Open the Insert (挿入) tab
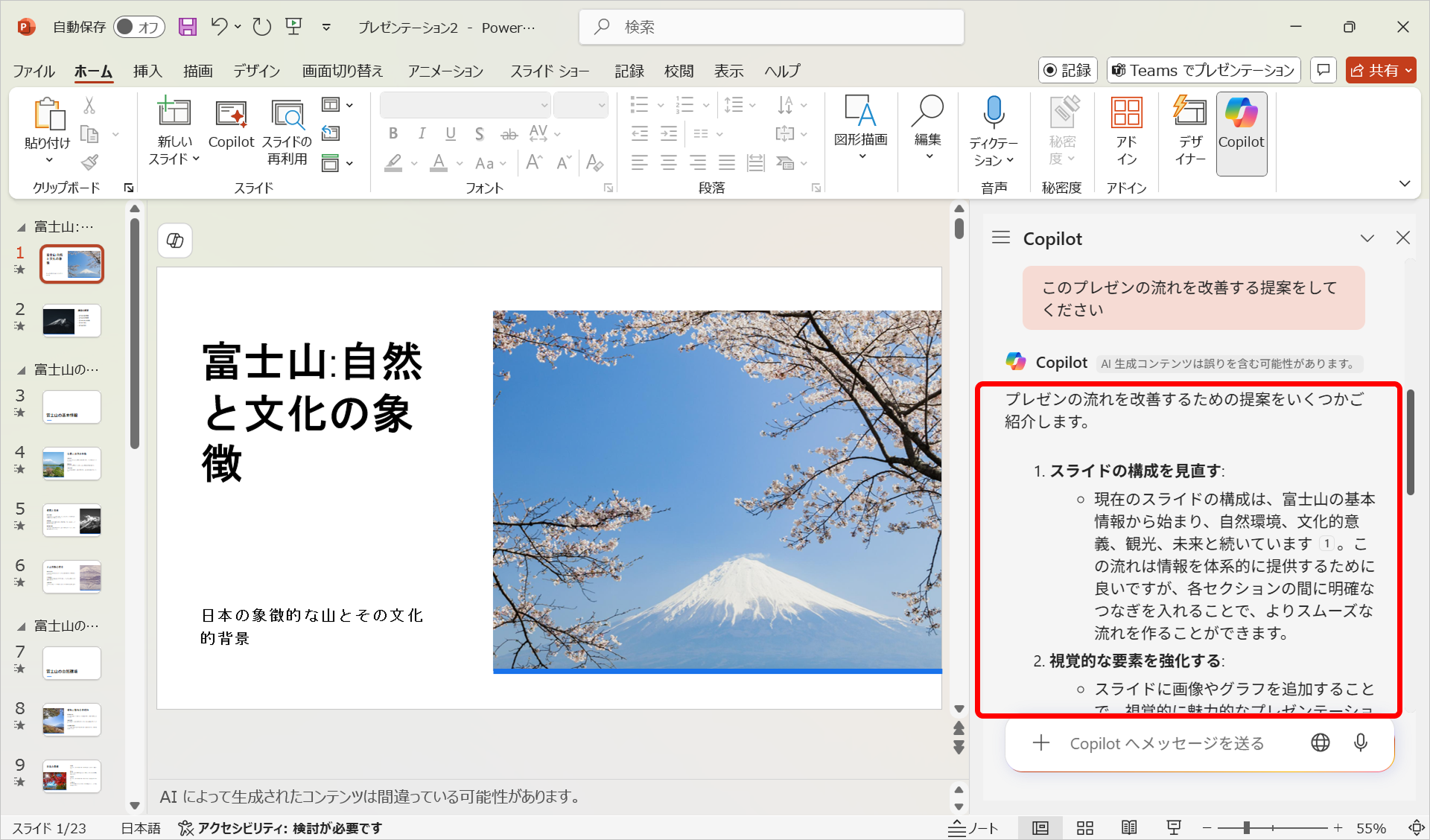The image size is (1430, 840). [147, 71]
